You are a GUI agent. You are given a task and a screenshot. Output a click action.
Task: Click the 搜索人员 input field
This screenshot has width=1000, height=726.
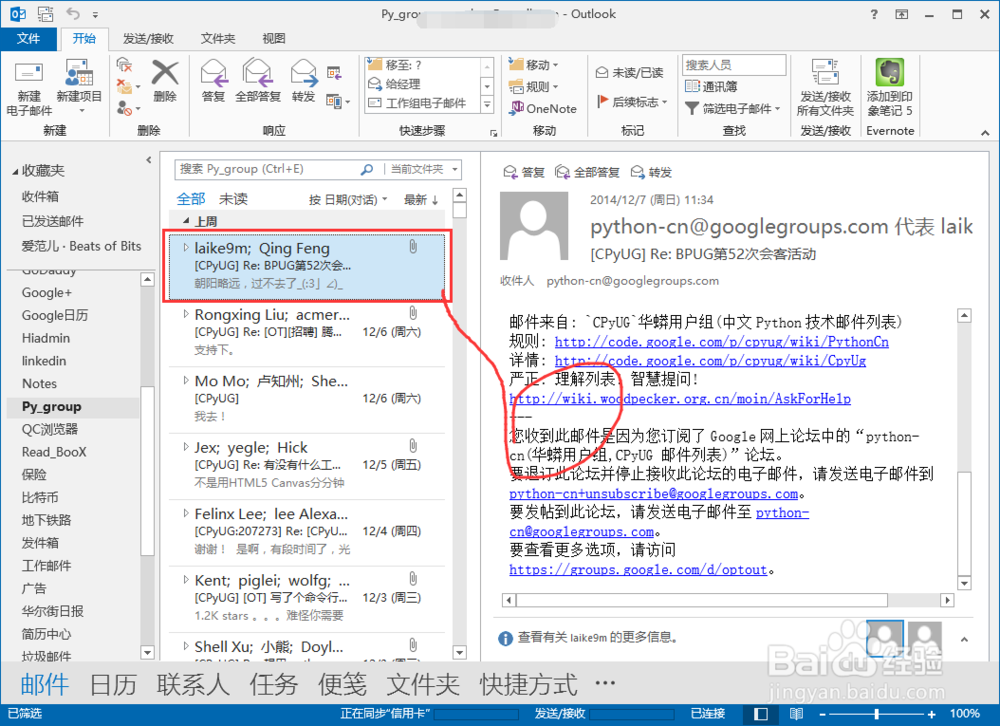tap(734, 65)
